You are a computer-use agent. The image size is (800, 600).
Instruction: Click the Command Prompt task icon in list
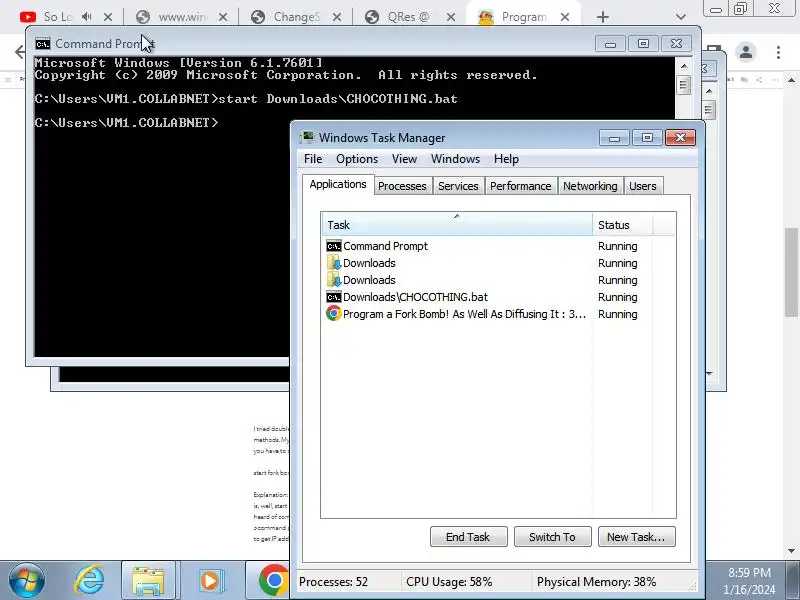pyautogui.click(x=334, y=246)
